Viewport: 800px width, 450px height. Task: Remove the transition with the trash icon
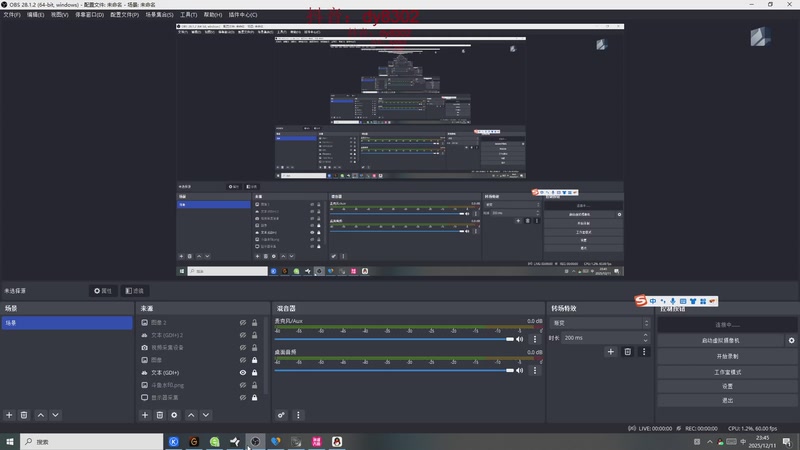(x=628, y=352)
